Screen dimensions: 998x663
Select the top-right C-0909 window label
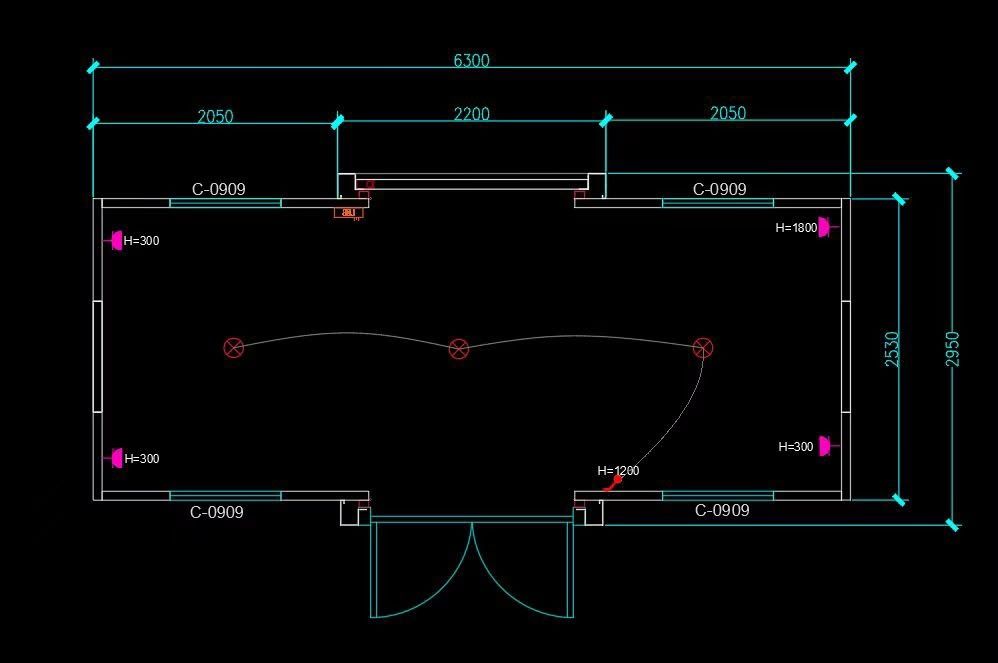tap(719, 189)
